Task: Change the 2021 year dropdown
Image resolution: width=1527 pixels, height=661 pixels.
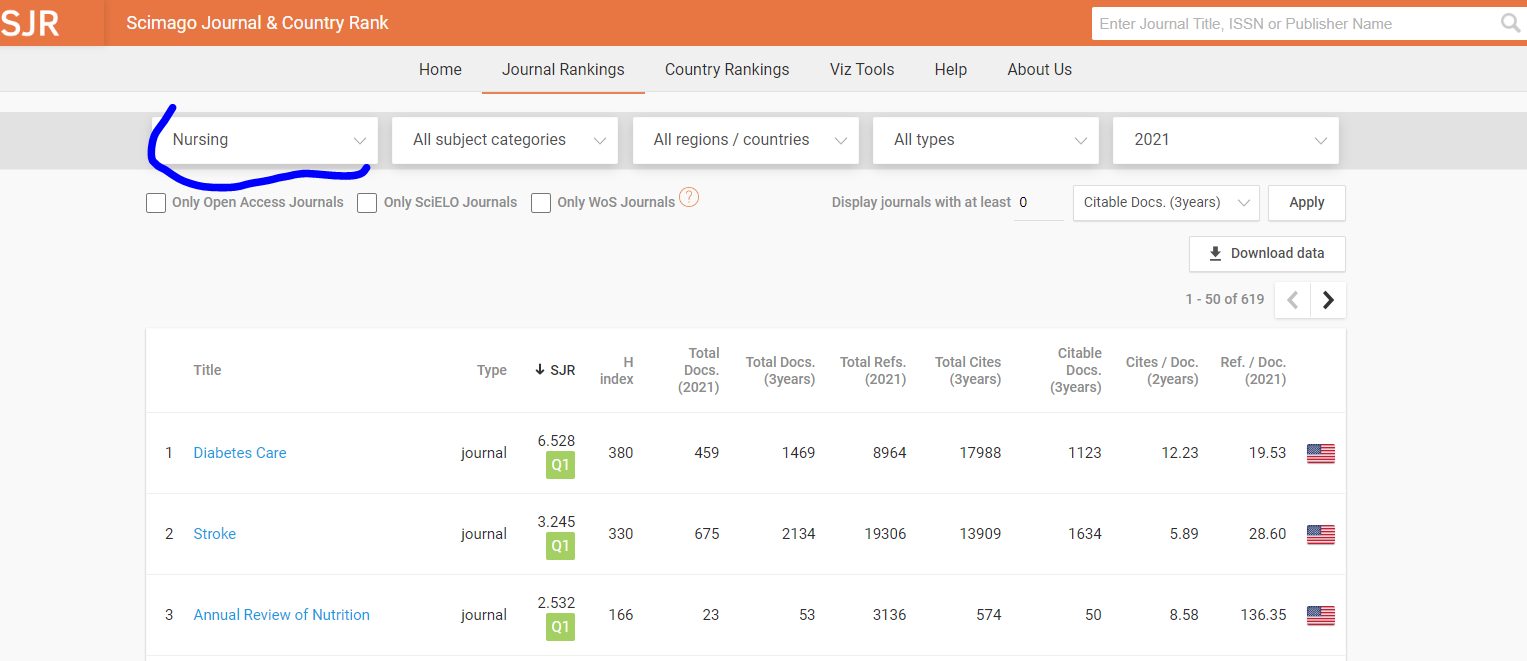Action: pyautogui.click(x=1226, y=140)
